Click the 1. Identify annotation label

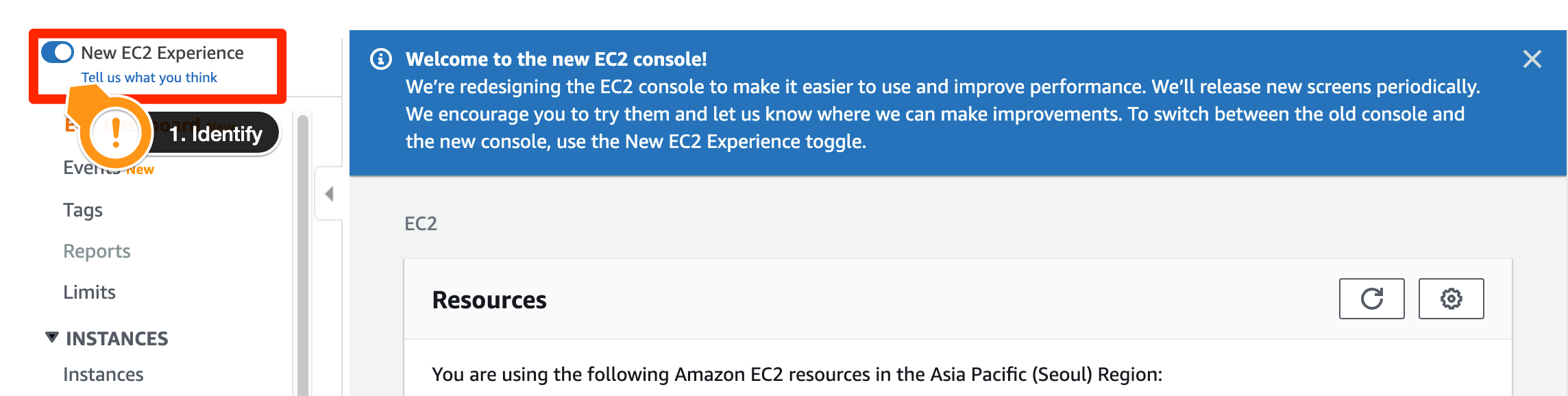click(x=216, y=134)
